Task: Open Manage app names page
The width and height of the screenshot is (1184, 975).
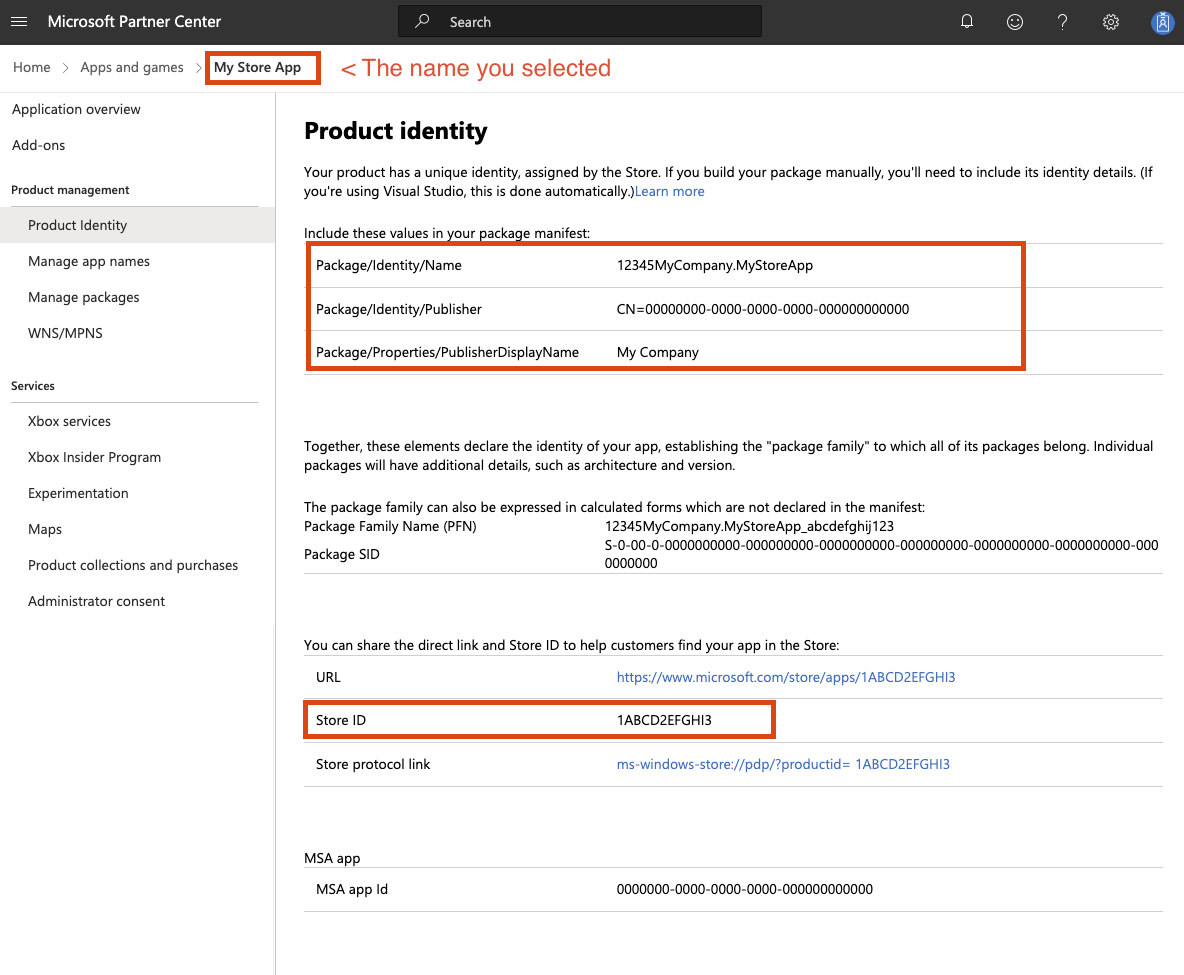Action: pos(89,261)
